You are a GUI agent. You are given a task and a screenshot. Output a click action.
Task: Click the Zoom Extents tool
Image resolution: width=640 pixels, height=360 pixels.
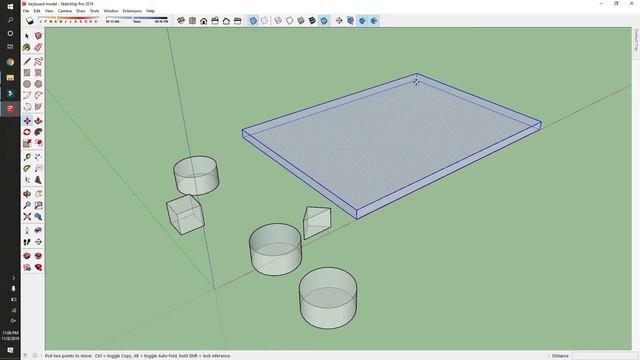27,217
